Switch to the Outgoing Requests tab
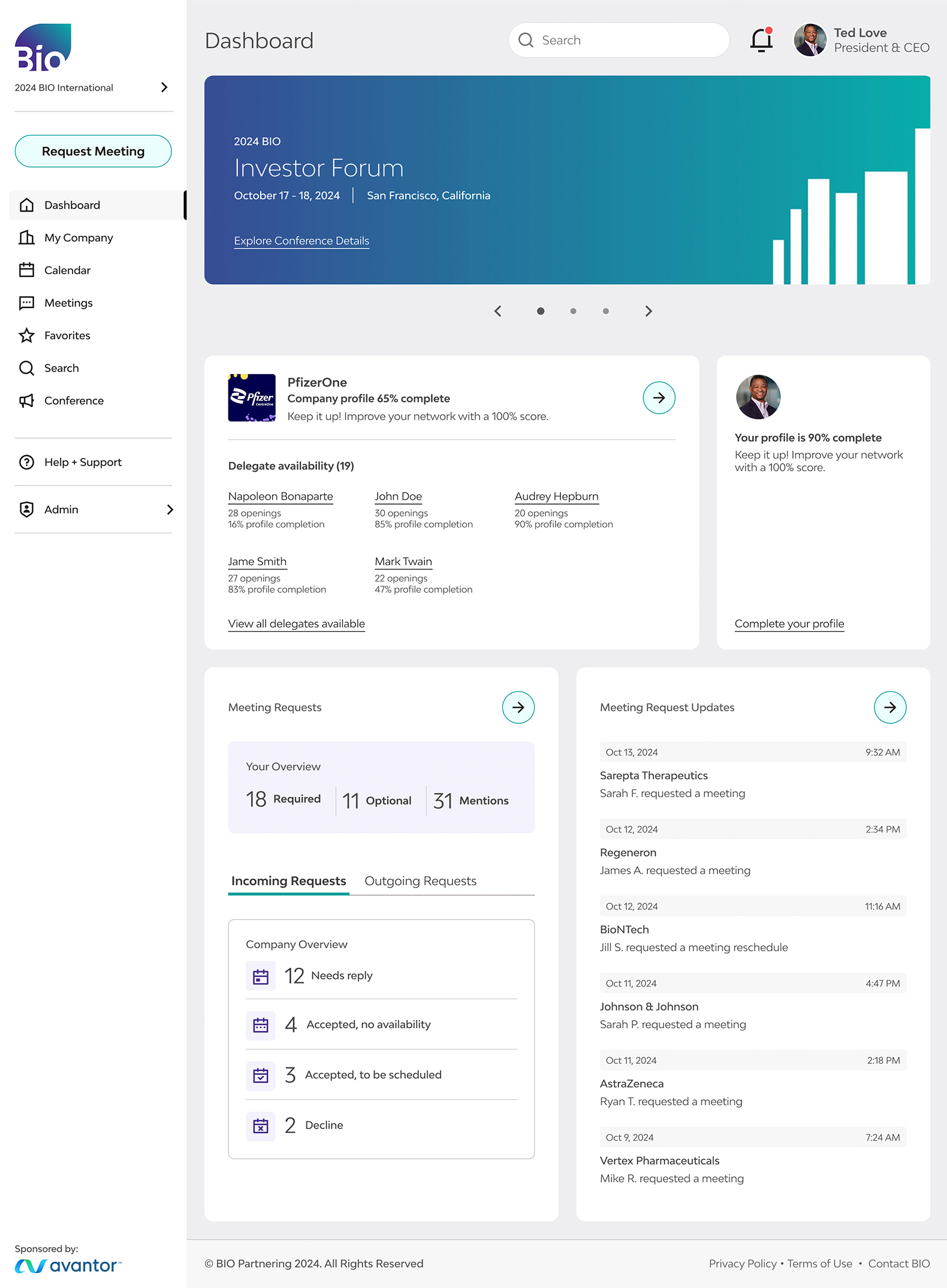This screenshot has width=947, height=1288. [x=420, y=881]
